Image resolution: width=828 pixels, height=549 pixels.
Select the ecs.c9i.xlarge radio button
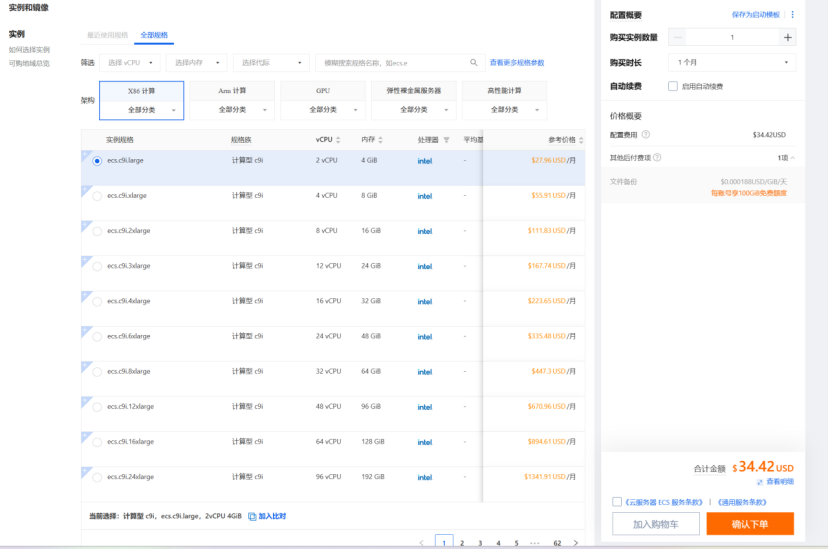[97, 196]
